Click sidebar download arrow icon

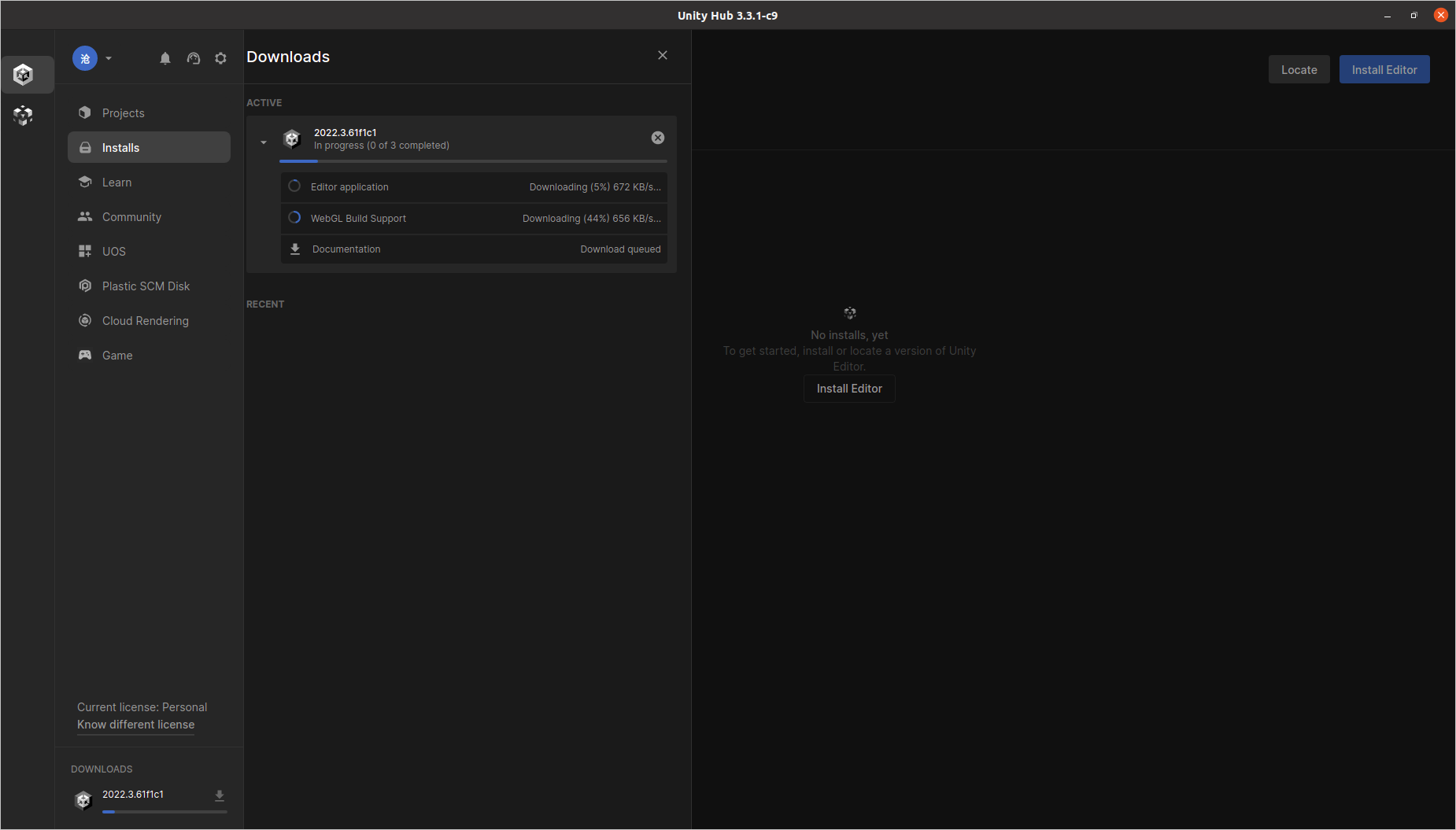coord(220,795)
